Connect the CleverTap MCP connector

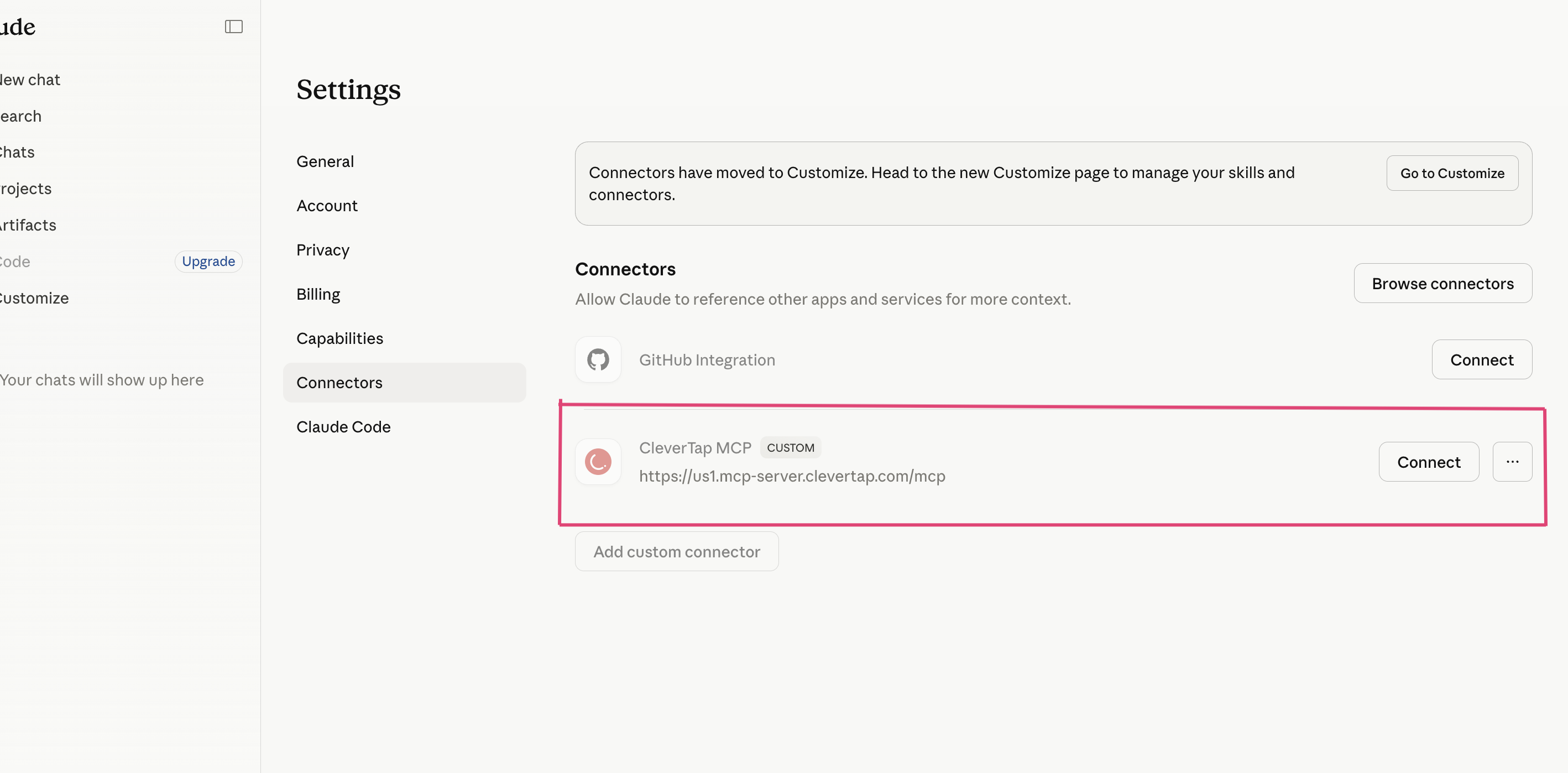pyautogui.click(x=1429, y=462)
